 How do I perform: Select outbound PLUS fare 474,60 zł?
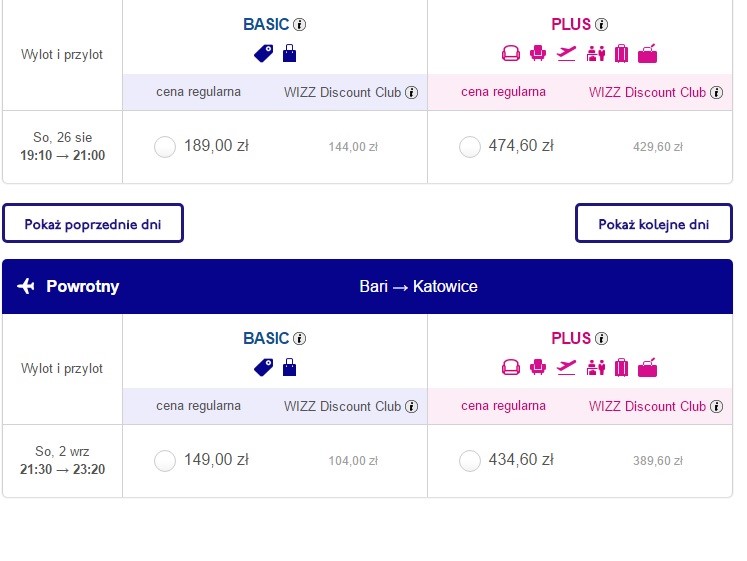click(x=469, y=147)
